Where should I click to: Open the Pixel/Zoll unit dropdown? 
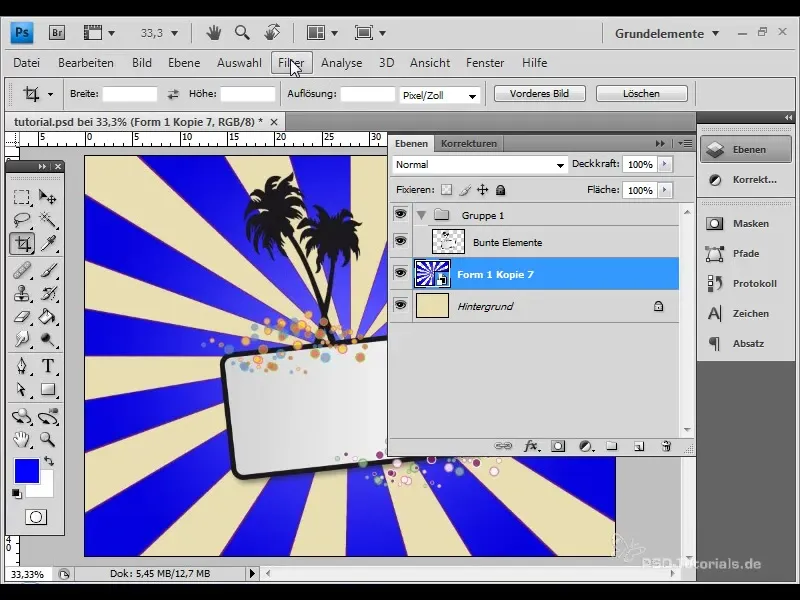tap(439, 95)
